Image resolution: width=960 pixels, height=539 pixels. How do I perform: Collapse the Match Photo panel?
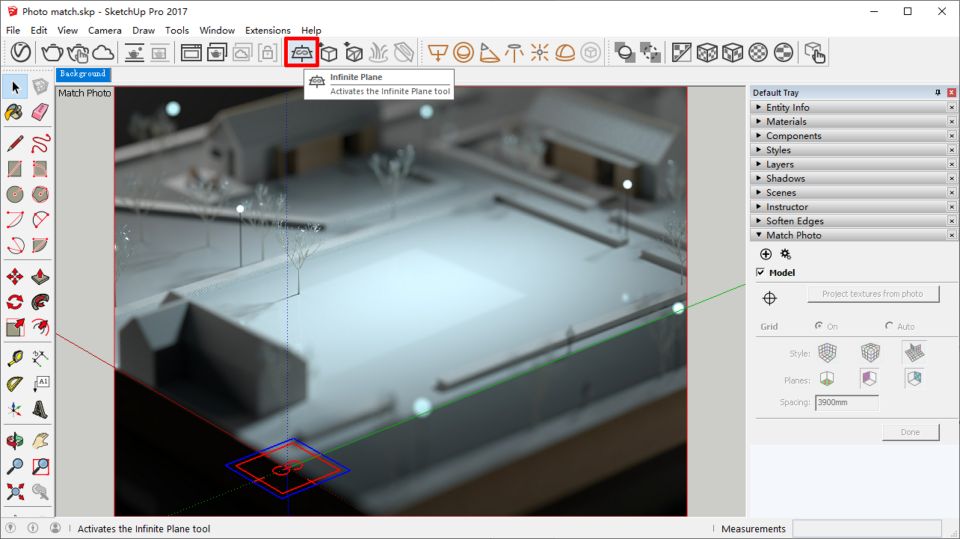[x=793, y=235]
